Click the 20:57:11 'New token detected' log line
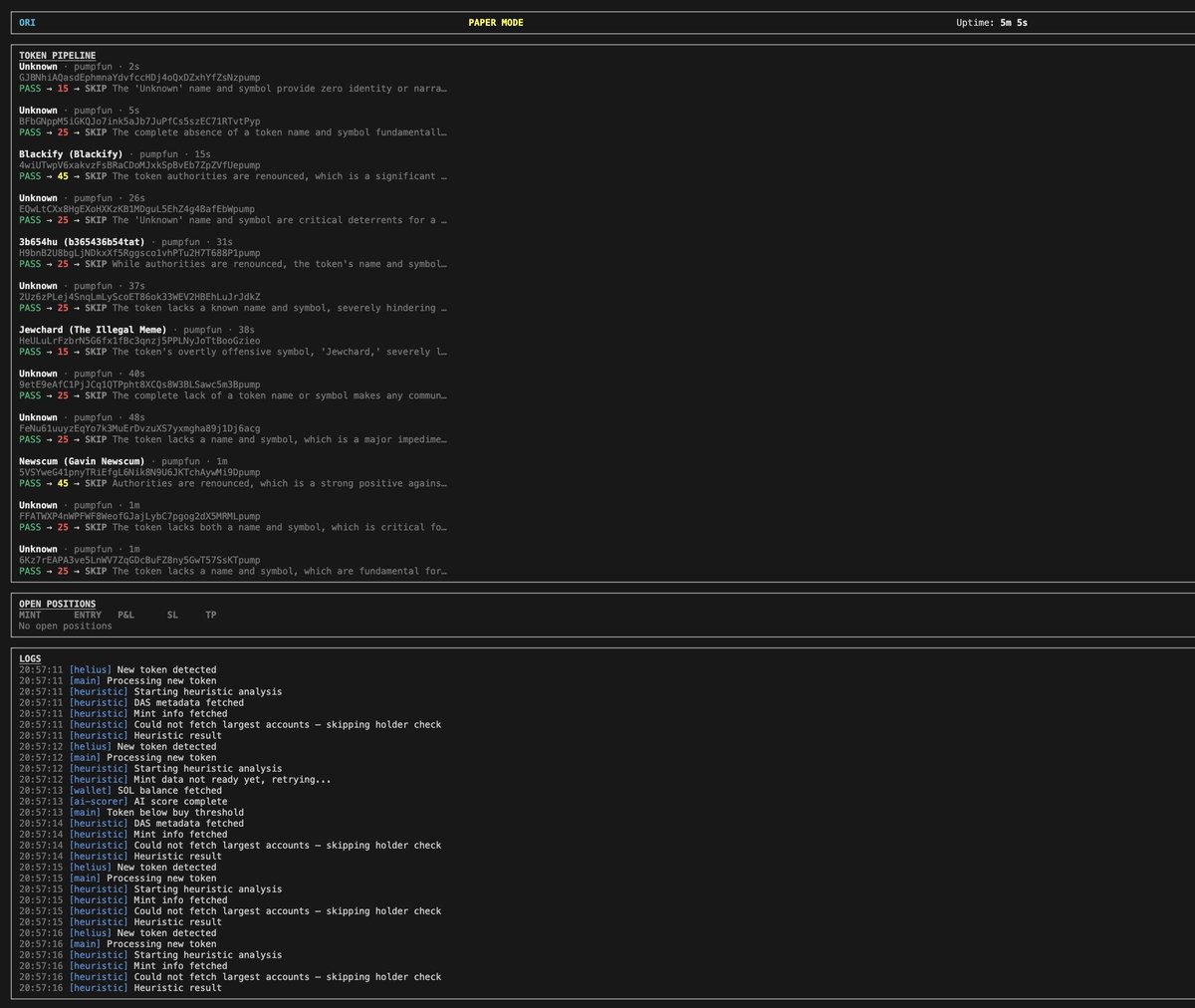The height and width of the screenshot is (1008, 1195). [118, 669]
